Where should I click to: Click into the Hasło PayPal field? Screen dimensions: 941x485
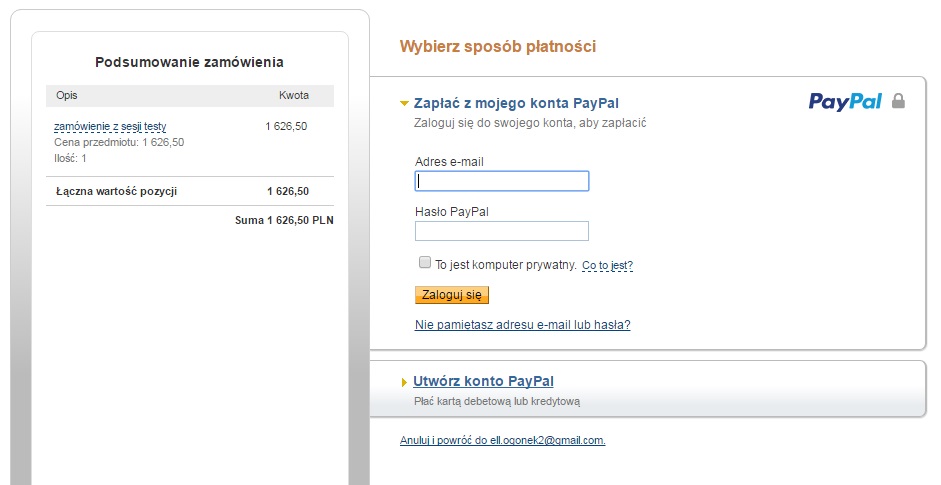tap(501, 231)
